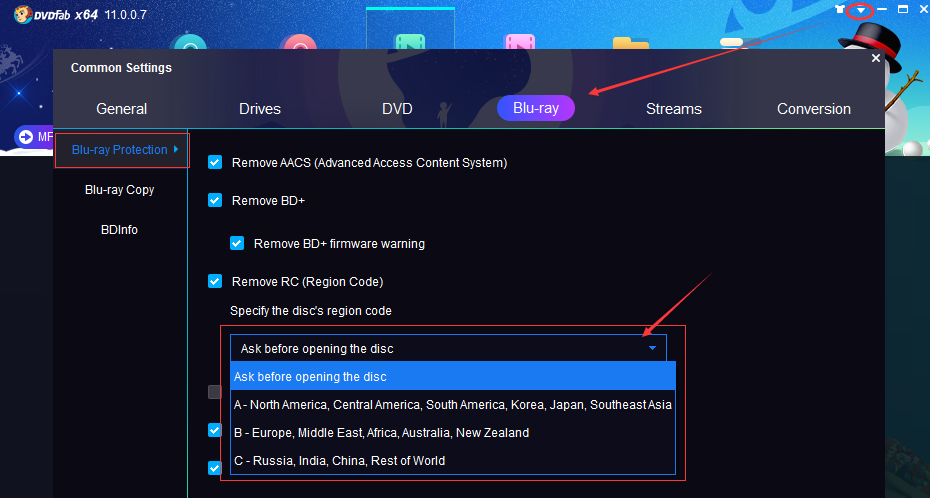Screen dimensions: 930x498
Task: Choose region A - North America option
Action: pyautogui.click(x=453, y=405)
